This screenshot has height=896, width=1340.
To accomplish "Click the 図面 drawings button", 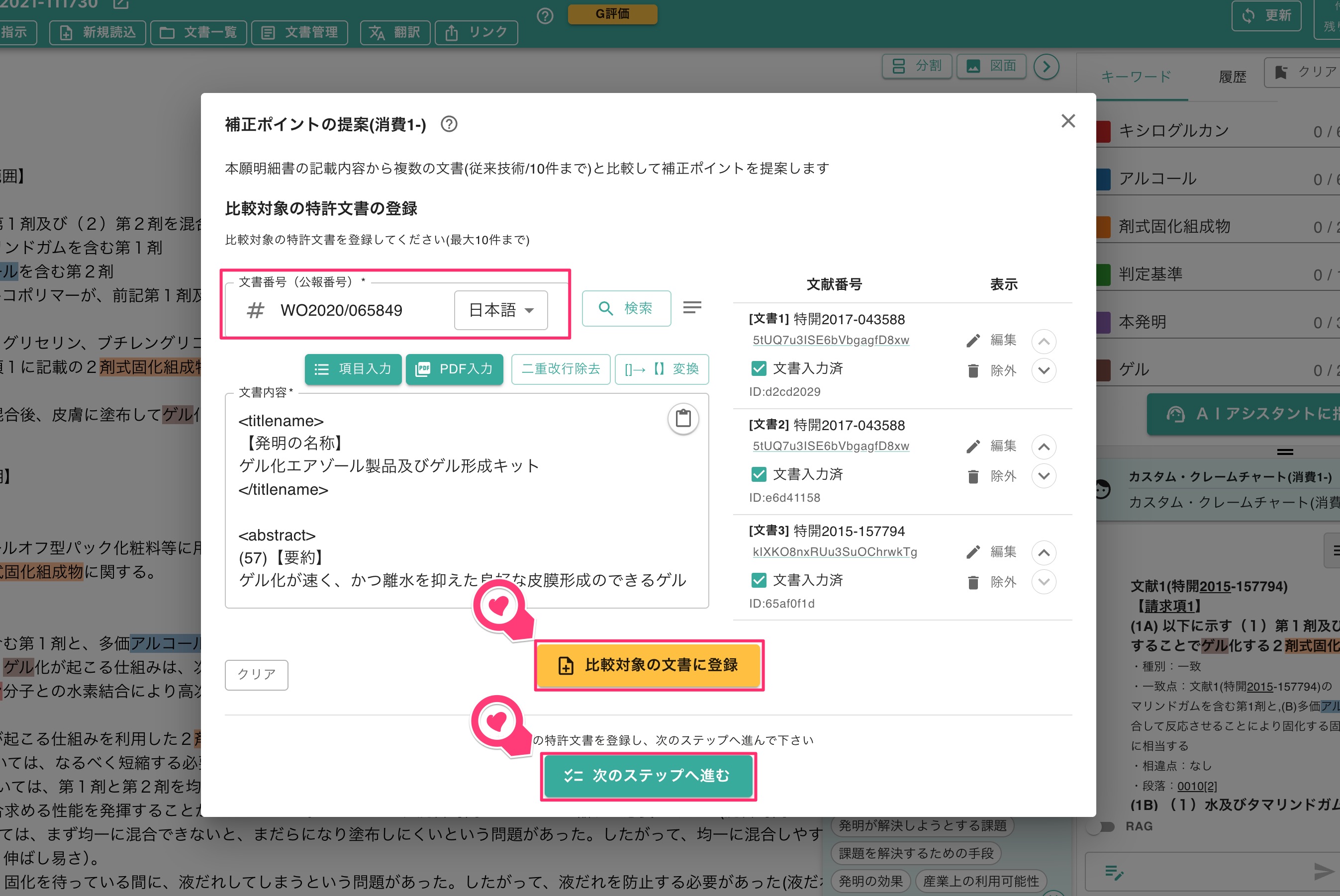I will click(x=991, y=66).
